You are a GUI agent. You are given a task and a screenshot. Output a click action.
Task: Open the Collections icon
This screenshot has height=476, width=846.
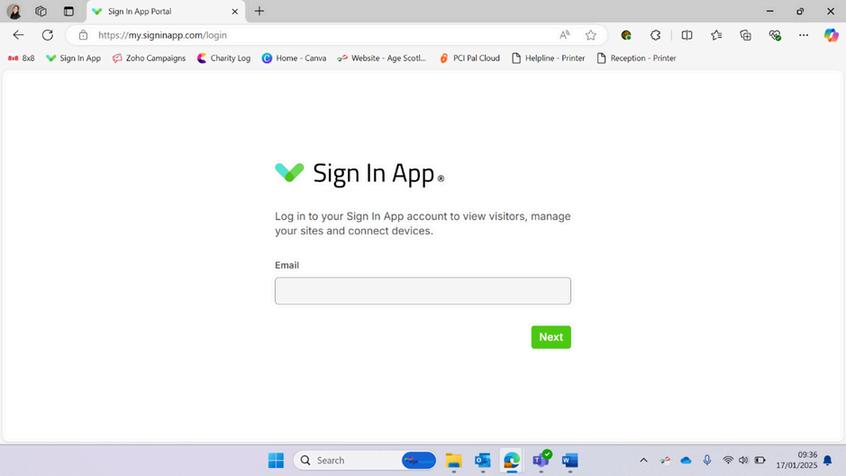[746, 35]
